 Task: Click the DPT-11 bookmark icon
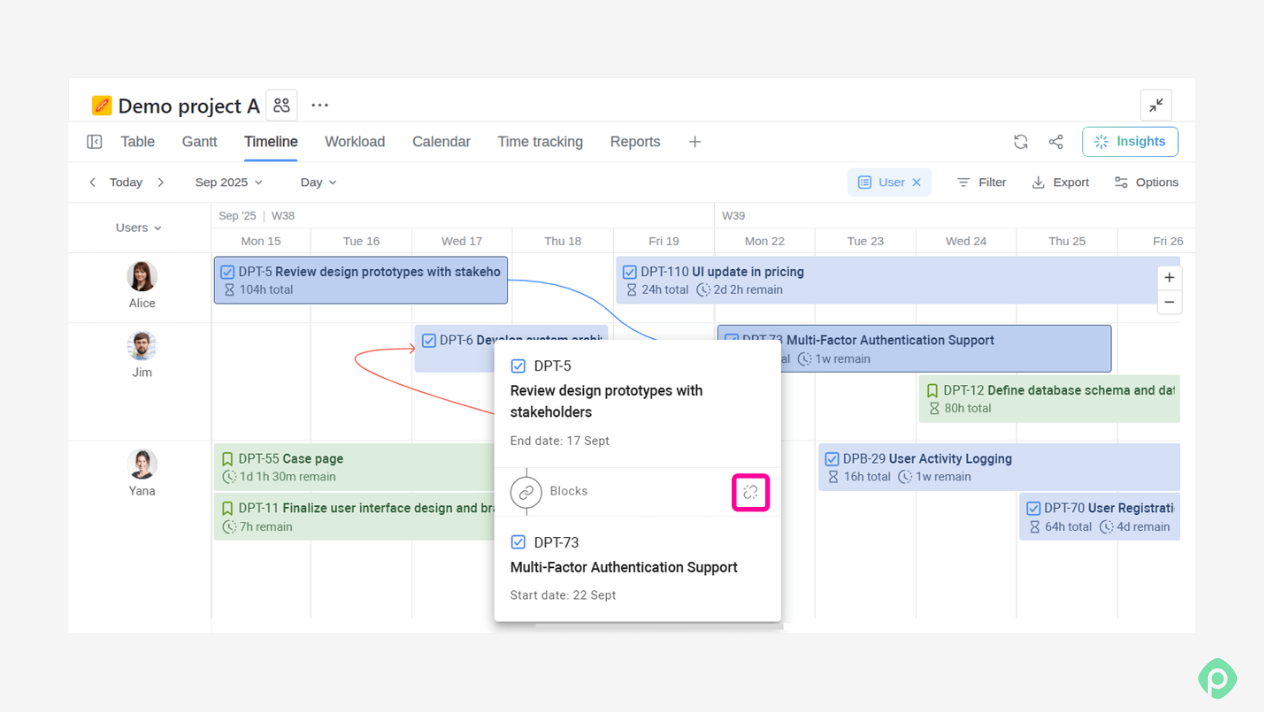point(227,508)
